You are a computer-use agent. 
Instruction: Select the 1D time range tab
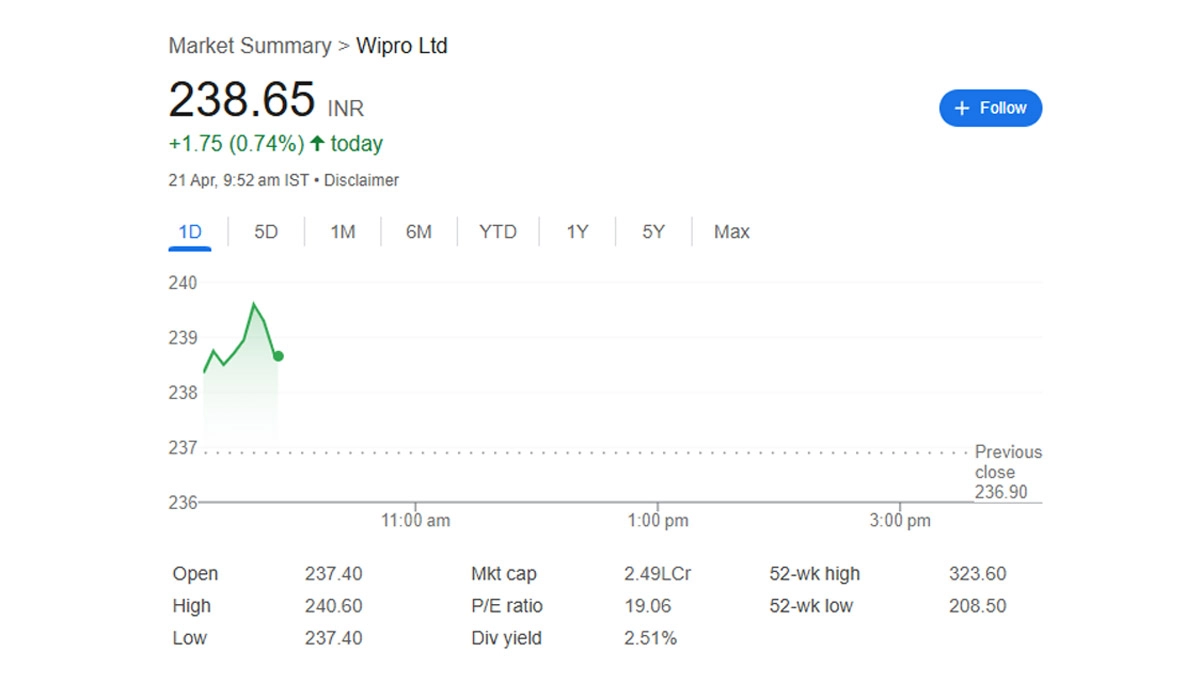(190, 232)
